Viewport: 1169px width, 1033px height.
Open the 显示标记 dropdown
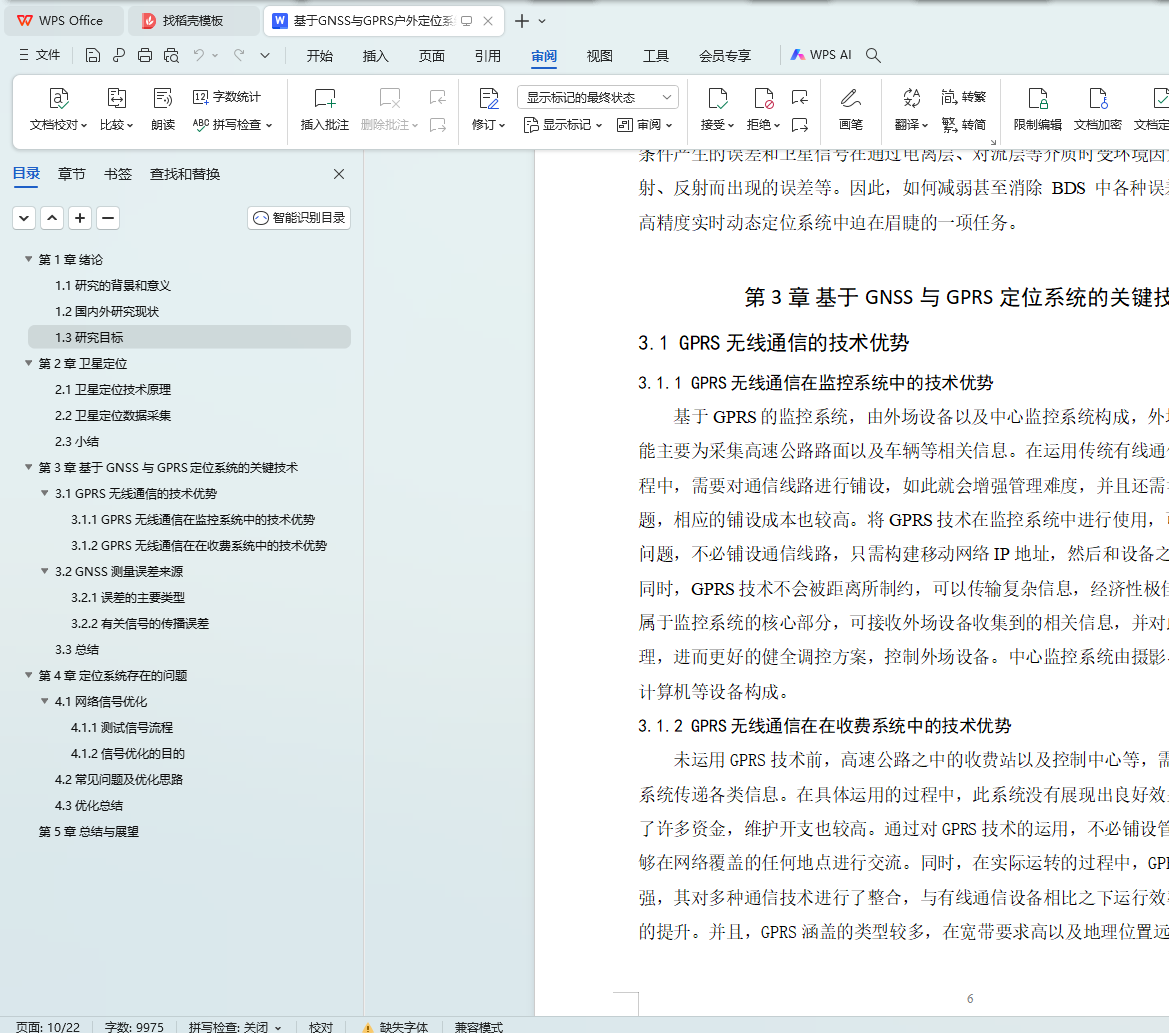[x=563, y=124]
